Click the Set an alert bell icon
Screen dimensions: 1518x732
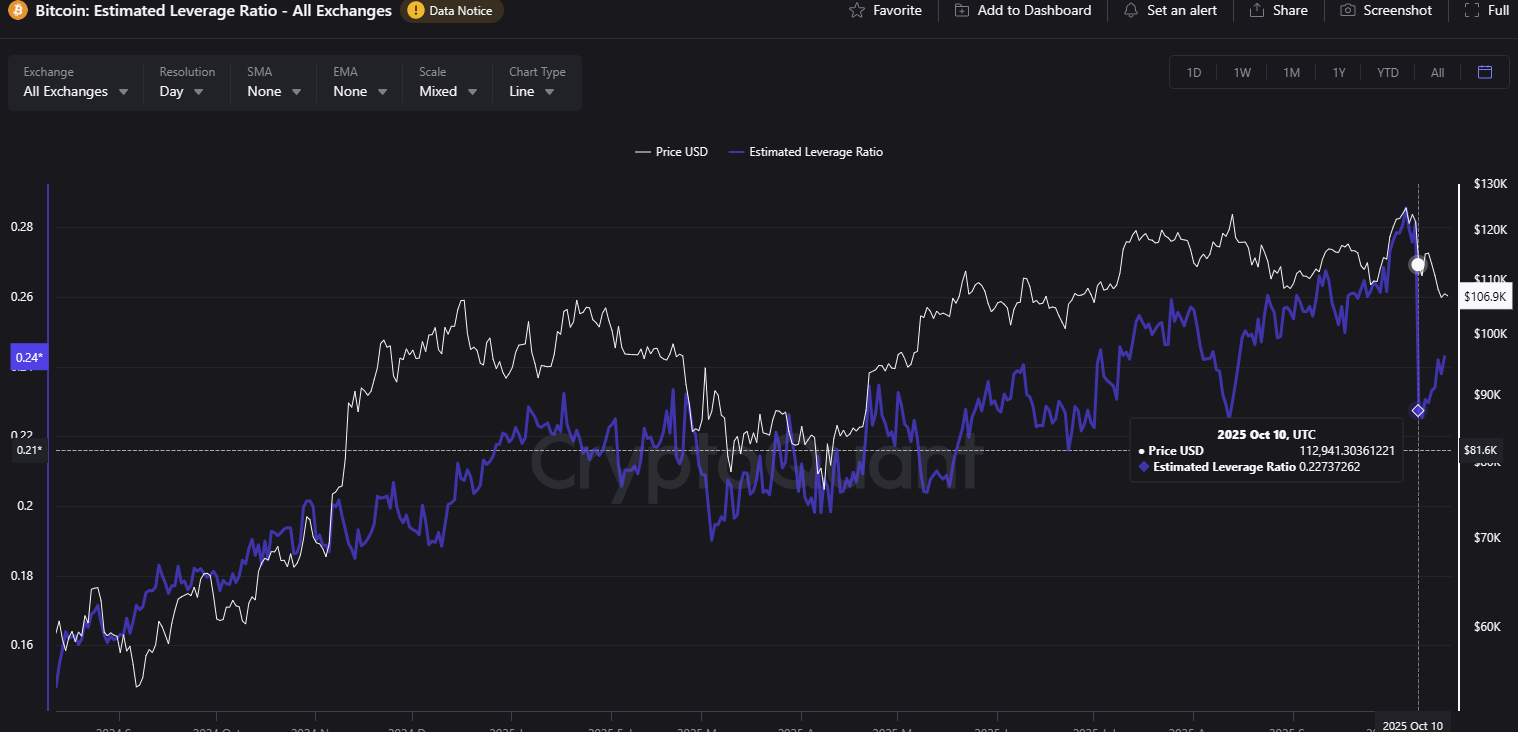(x=1131, y=10)
